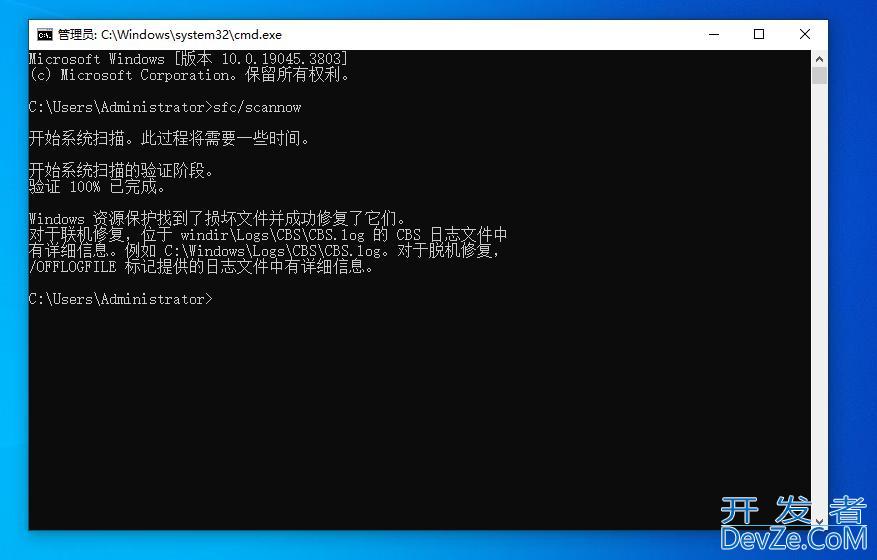Click the '开始系统扫描。此过程将需要一些时间' line
This screenshot has height=560, width=877.
click(x=169, y=139)
